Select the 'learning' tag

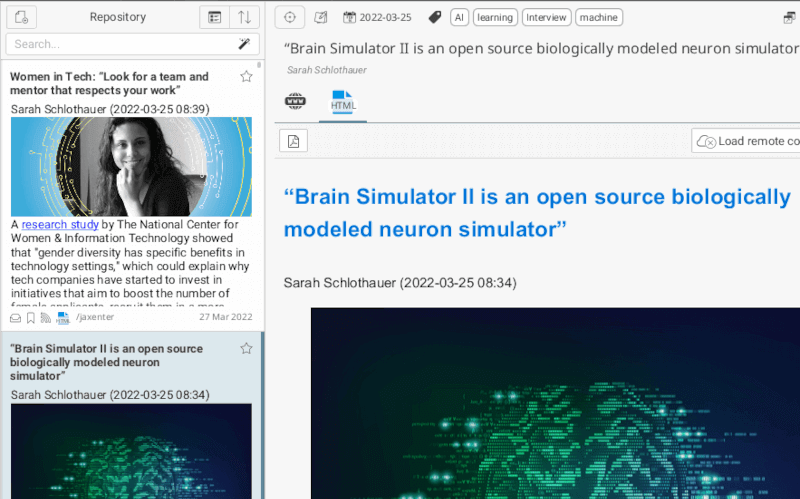pos(494,17)
